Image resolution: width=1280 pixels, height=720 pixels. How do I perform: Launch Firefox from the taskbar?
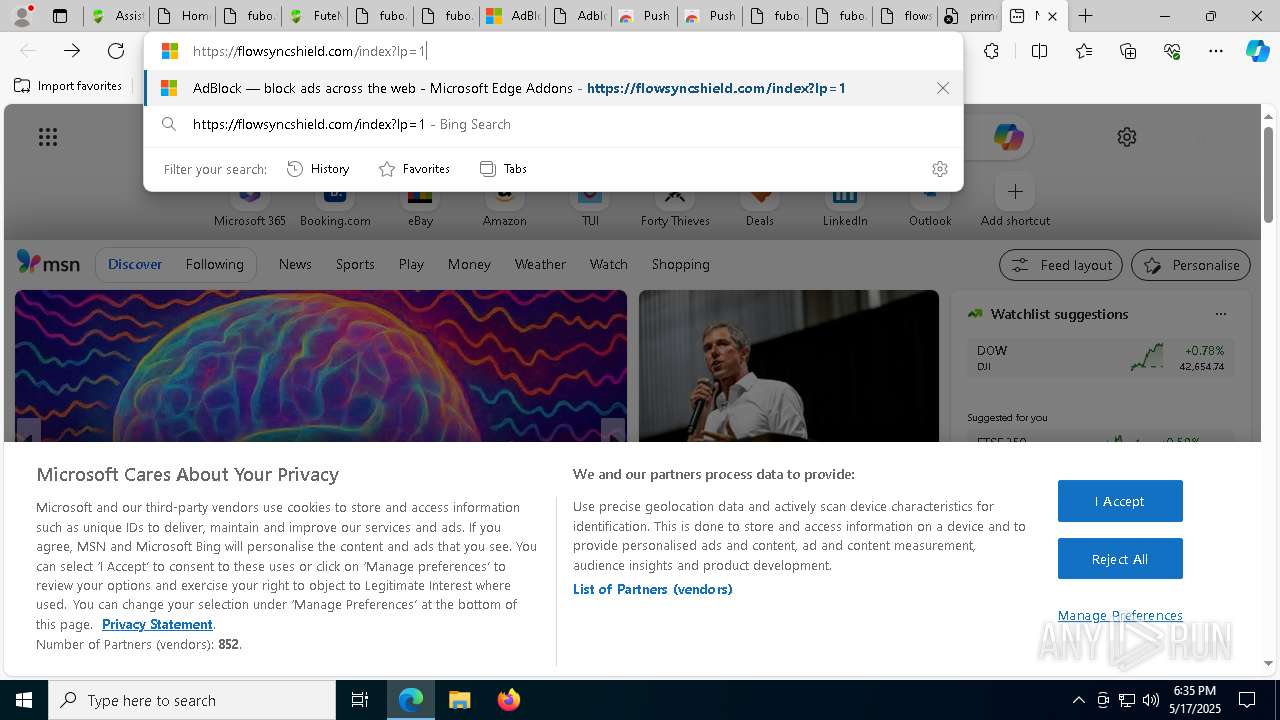[x=509, y=700]
